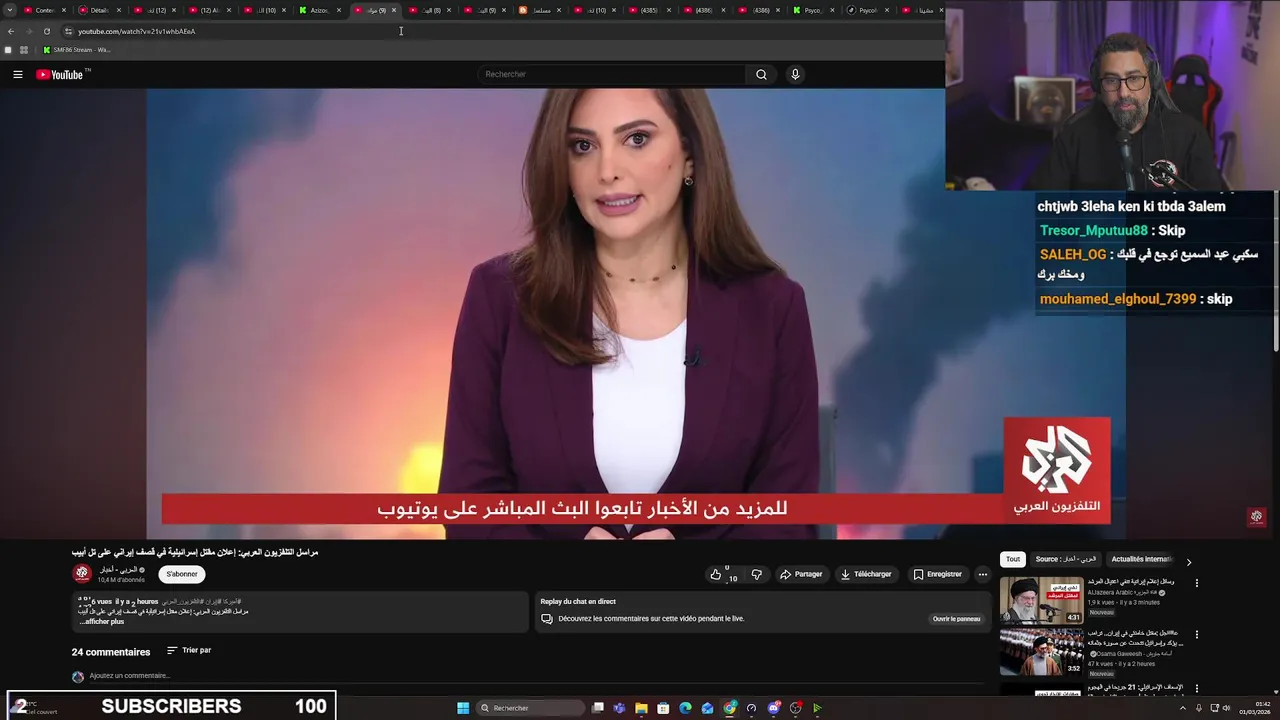Open chat replay with Ouvrir le panneau
The width and height of the screenshot is (1280, 720).
(x=957, y=619)
